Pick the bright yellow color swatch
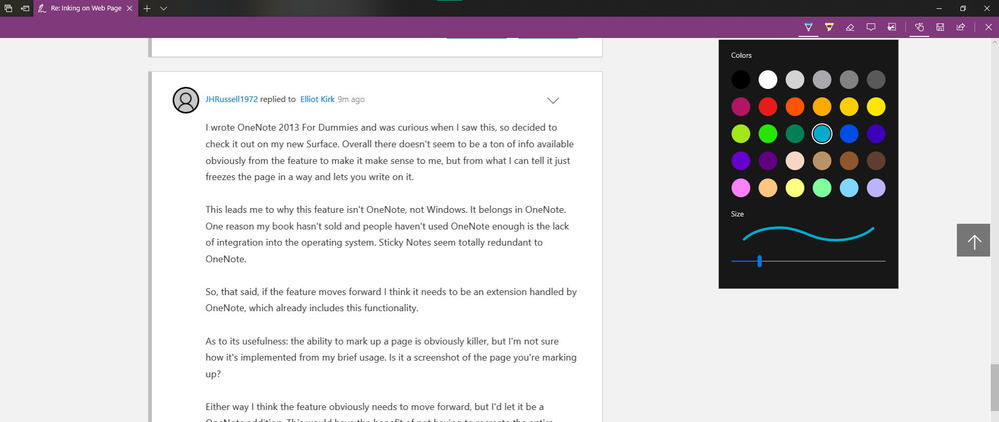Image resolution: width=999 pixels, height=422 pixels. click(876, 106)
